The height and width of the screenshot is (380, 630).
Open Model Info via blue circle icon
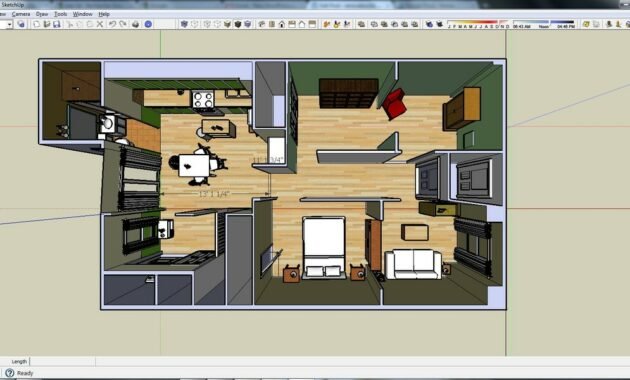coord(148,24)
